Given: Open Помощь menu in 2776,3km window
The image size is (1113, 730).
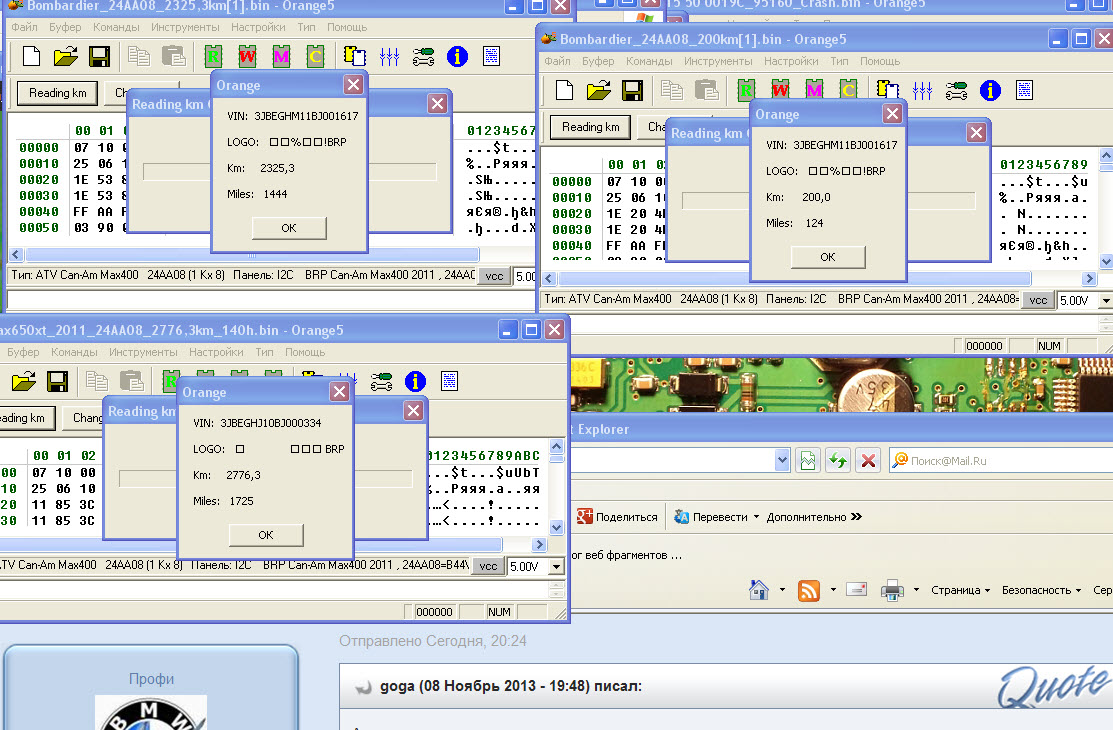Looking at the screenshot, I should point(305,352).
